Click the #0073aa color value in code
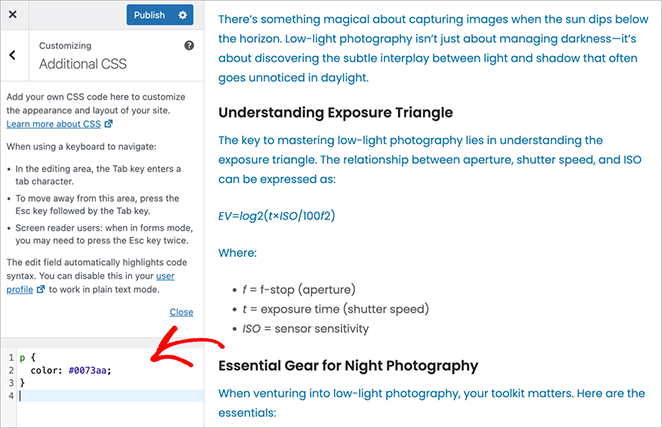The image size is (662, 428). [90, 369]
